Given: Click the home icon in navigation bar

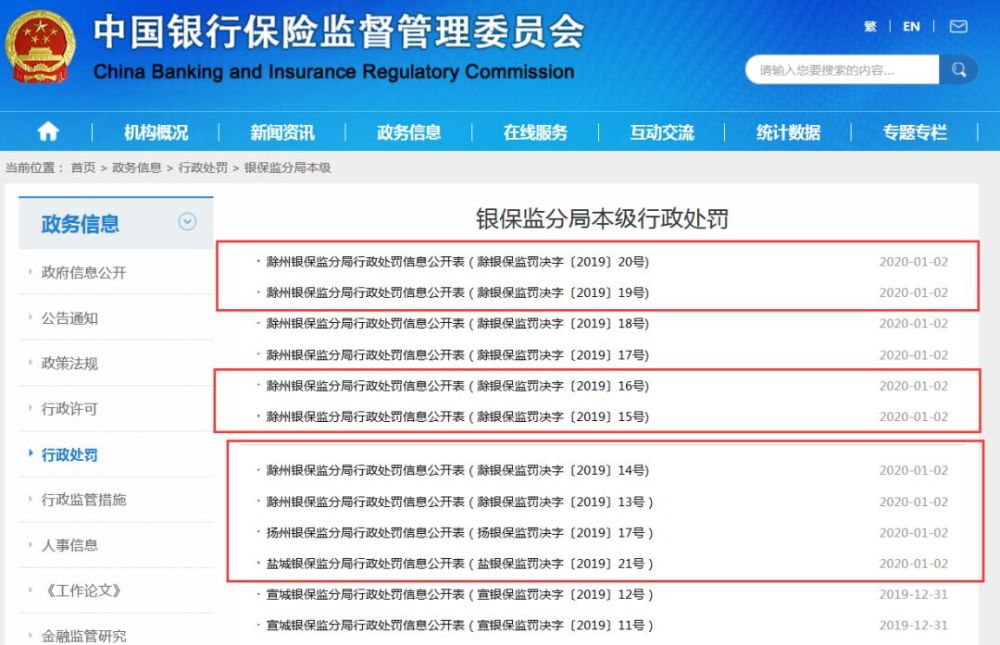Looking at the screenshot, I should tap(48, 132).
